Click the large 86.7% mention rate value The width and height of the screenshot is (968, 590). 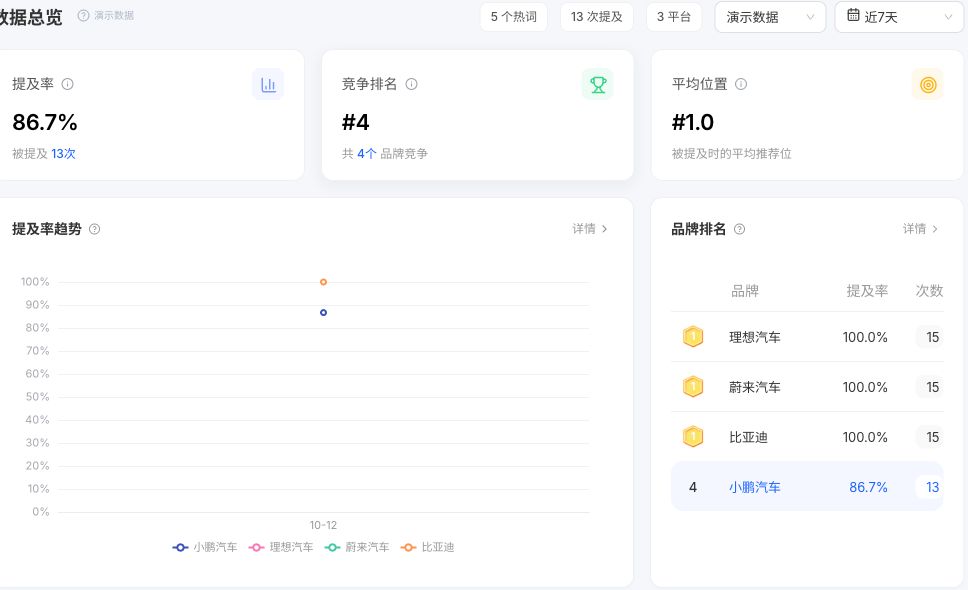(x=45, y=122)
